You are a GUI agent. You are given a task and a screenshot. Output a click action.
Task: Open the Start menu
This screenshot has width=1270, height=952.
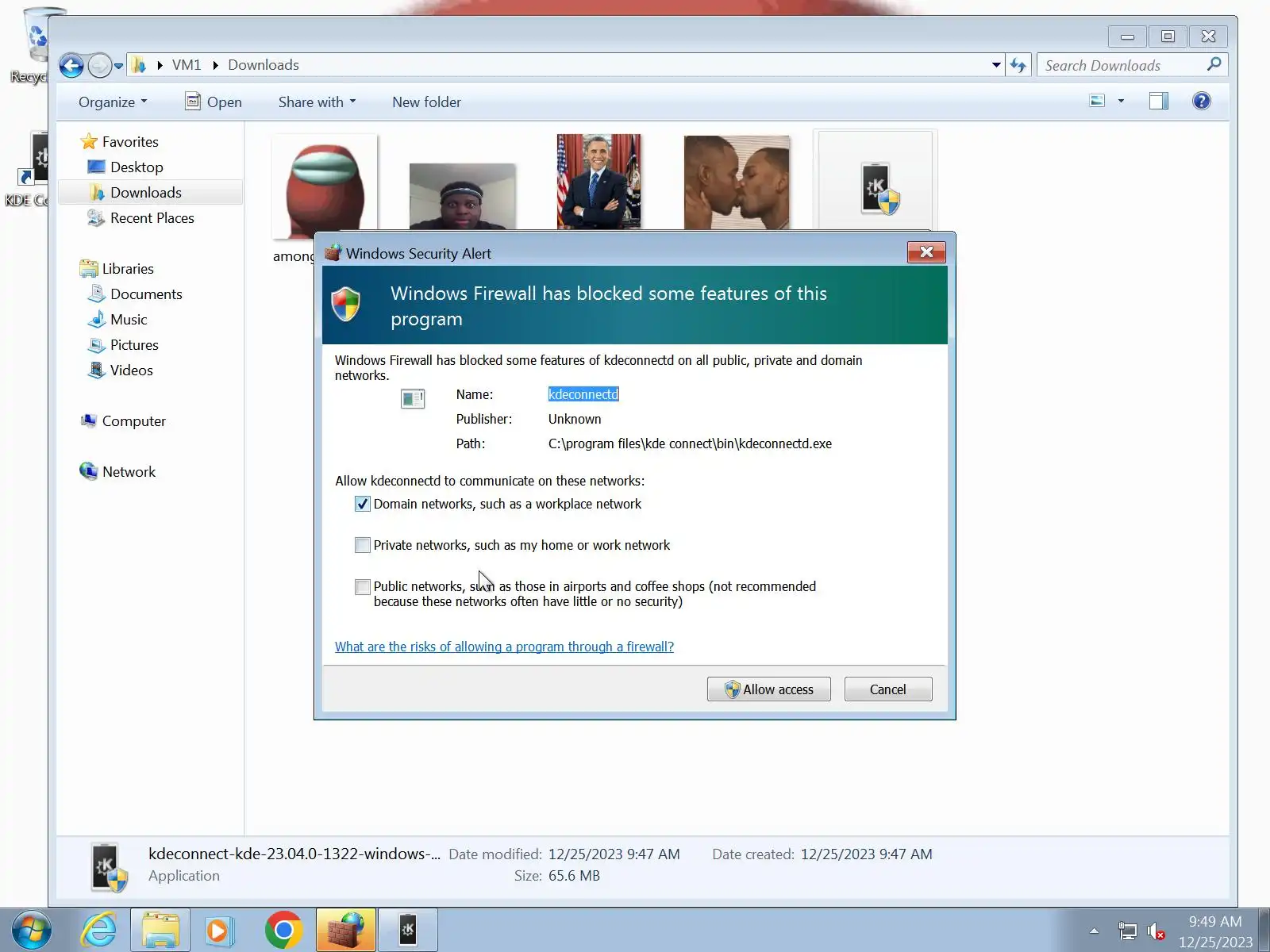pyautogui.click(x=31, y=930)
